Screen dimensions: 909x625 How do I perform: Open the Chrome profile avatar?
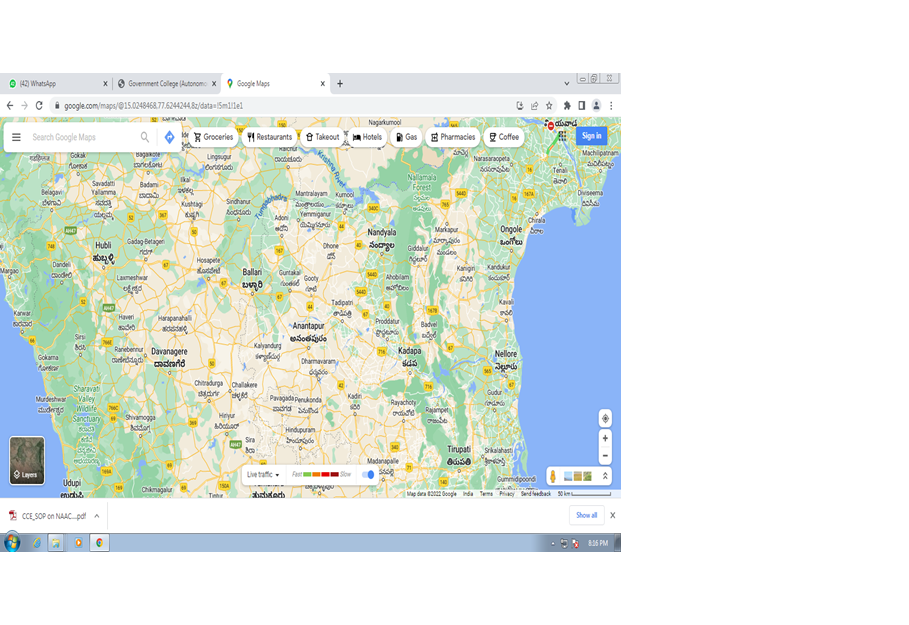[x=596, y=106]
